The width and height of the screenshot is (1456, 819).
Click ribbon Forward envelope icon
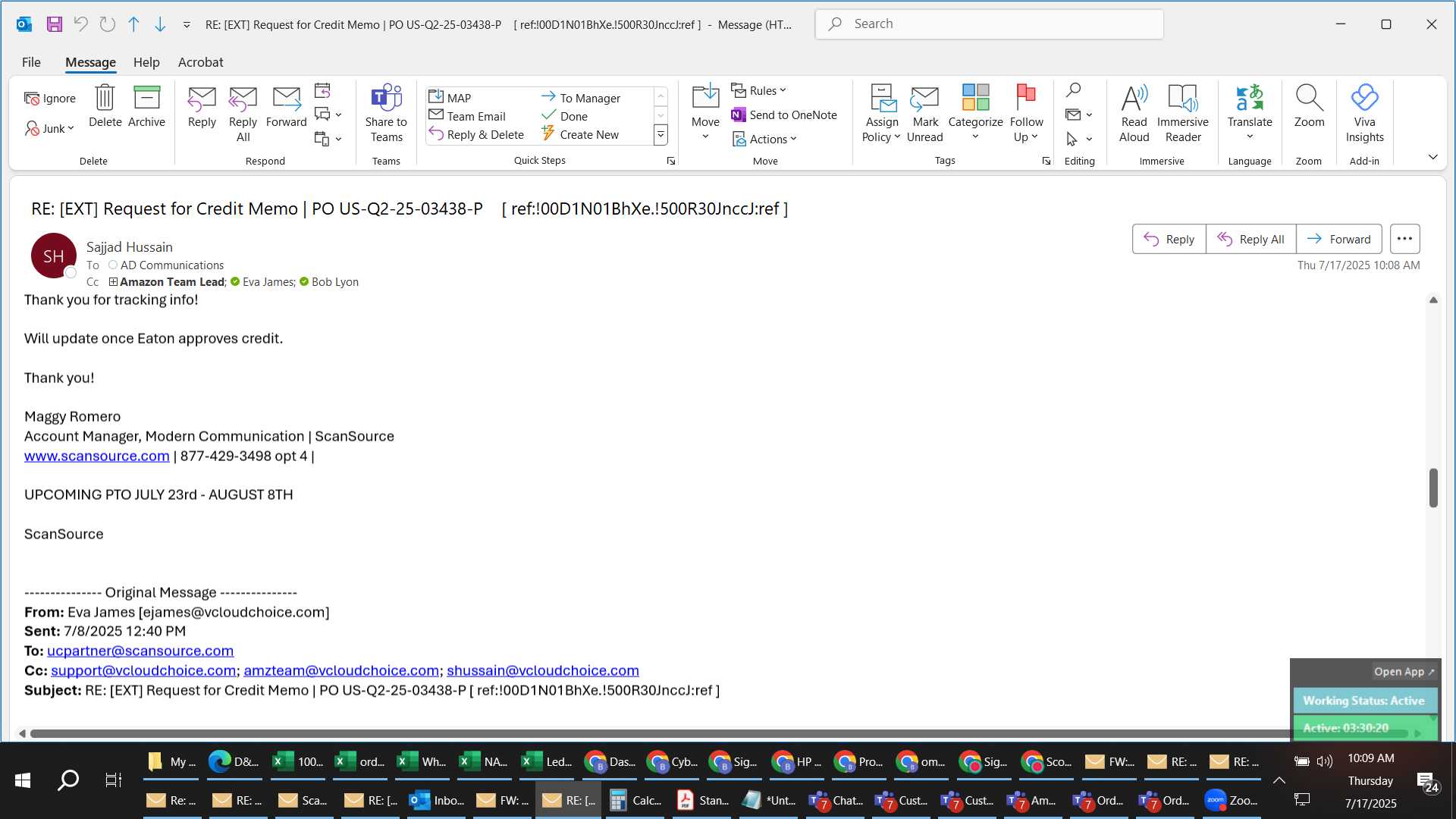pyautogui.click(x=286, y=106)
